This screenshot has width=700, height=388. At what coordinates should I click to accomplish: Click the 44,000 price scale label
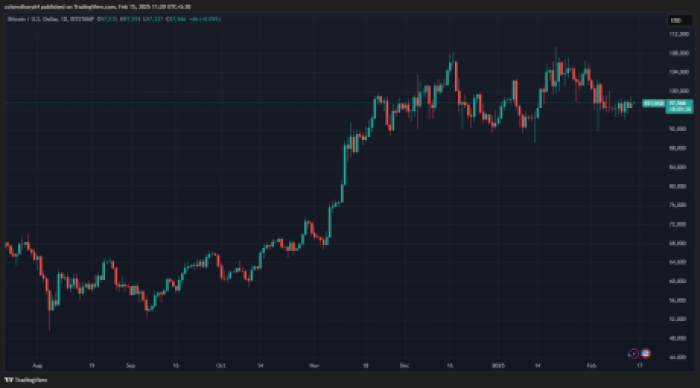(678, 357)
